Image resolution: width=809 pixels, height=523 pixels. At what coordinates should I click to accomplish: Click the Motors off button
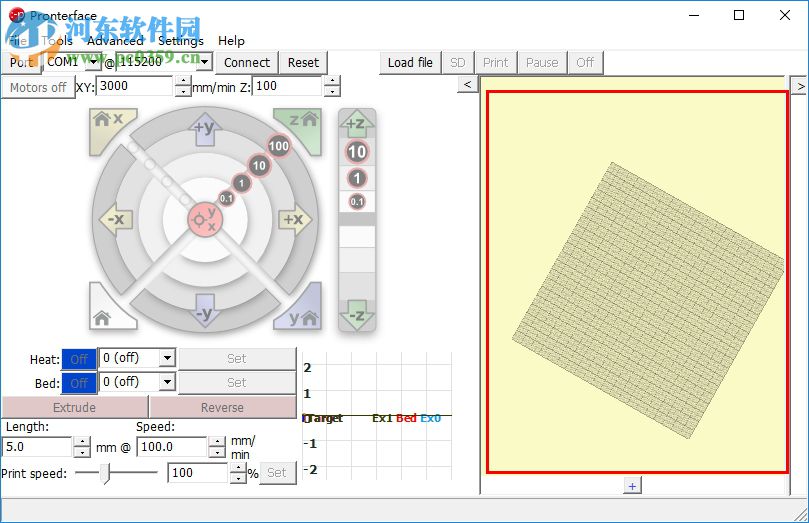pos(38,88)
